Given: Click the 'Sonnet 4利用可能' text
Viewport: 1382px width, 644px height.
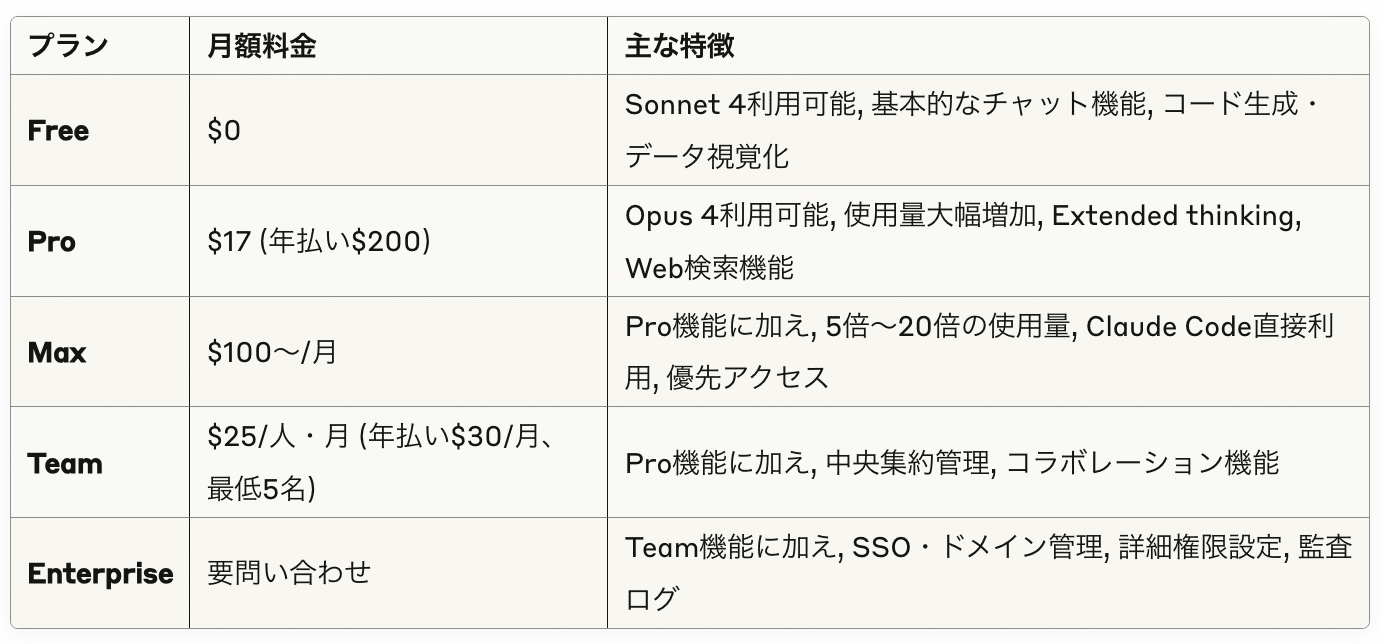Looking at the screenshot, I should click(x=741, y=104).
